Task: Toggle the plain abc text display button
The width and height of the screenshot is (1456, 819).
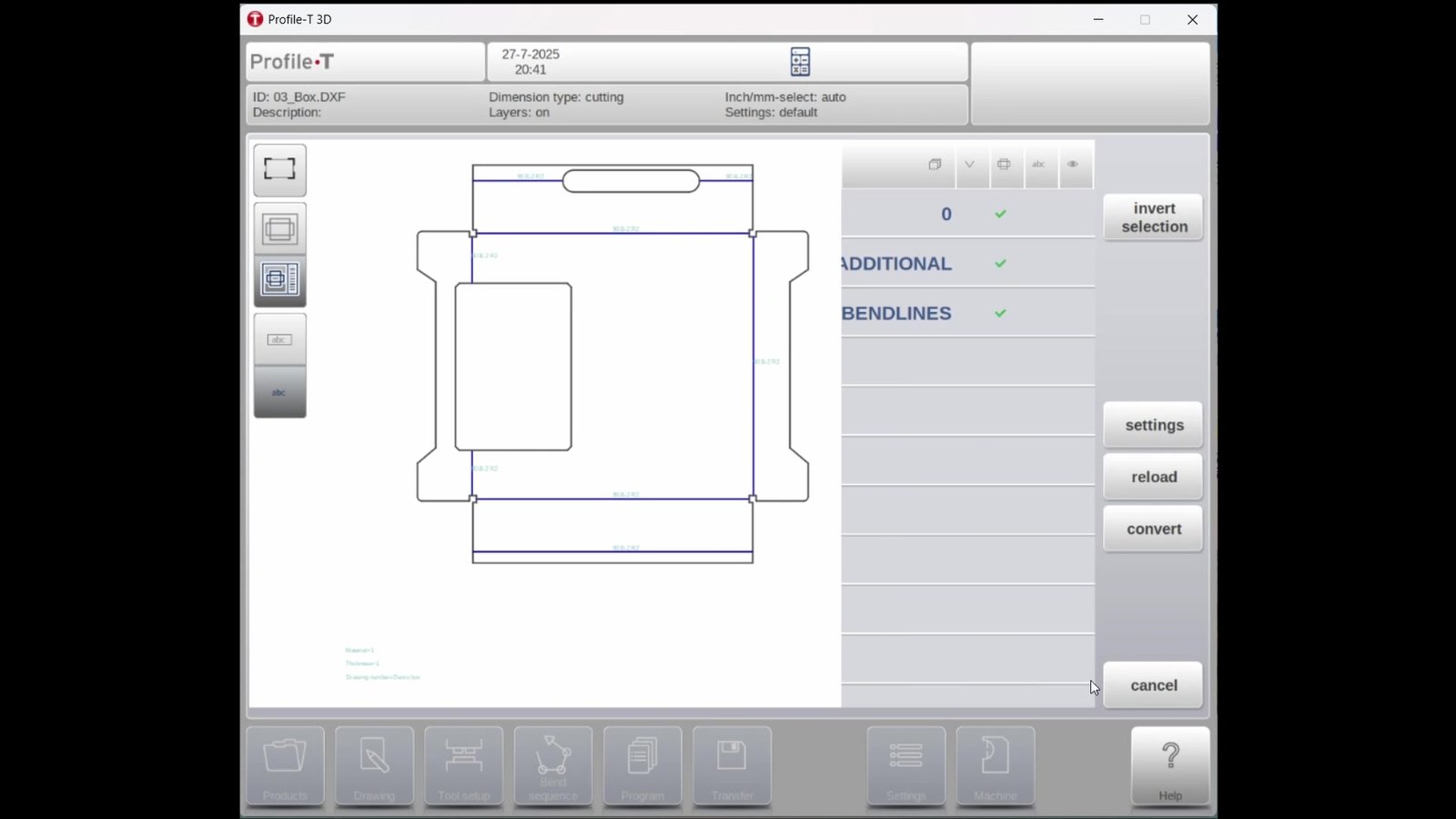Action: 279,392
